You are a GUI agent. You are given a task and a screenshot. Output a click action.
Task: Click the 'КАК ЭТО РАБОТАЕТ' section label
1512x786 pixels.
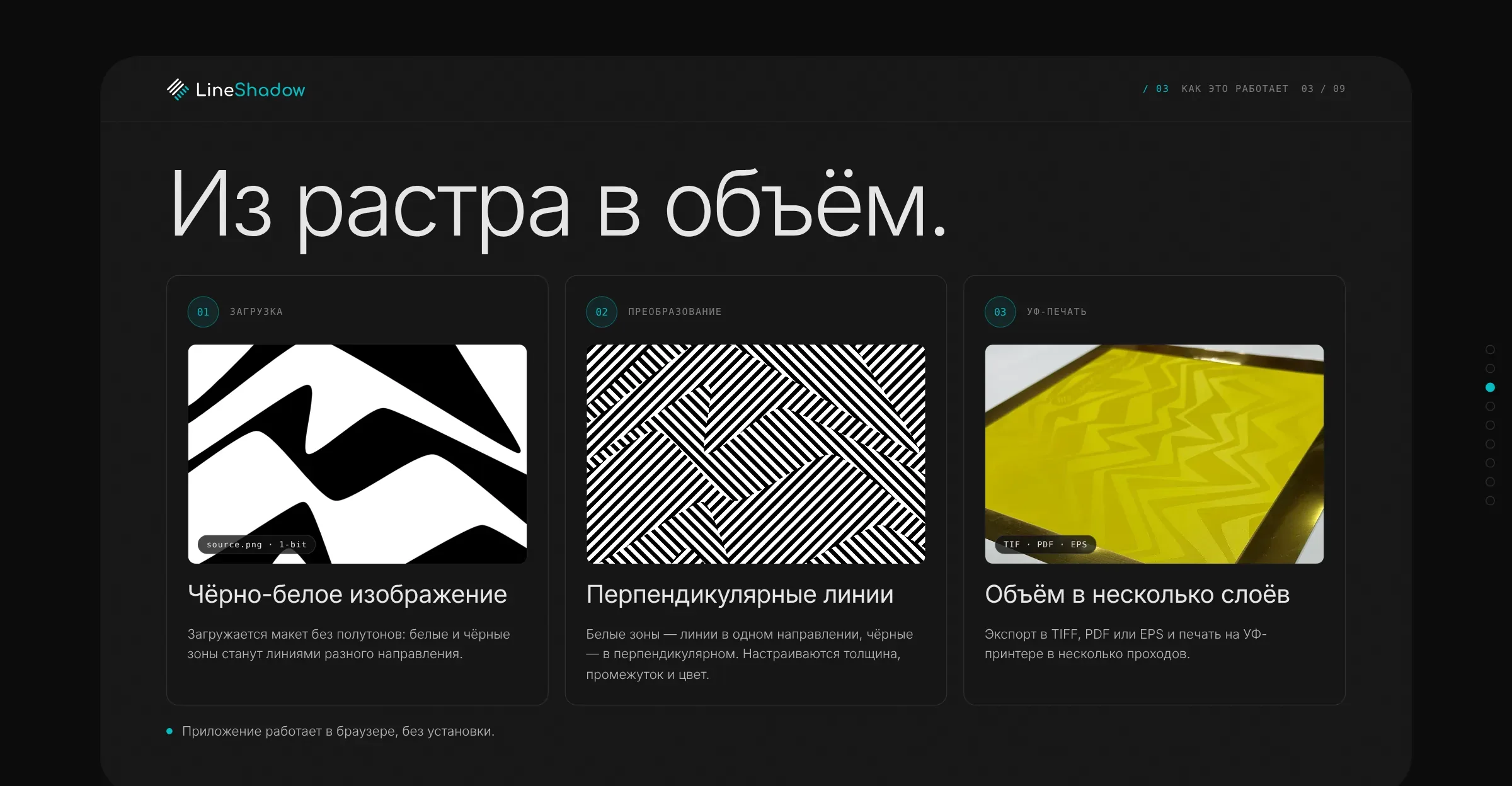tap(1235, 89)
